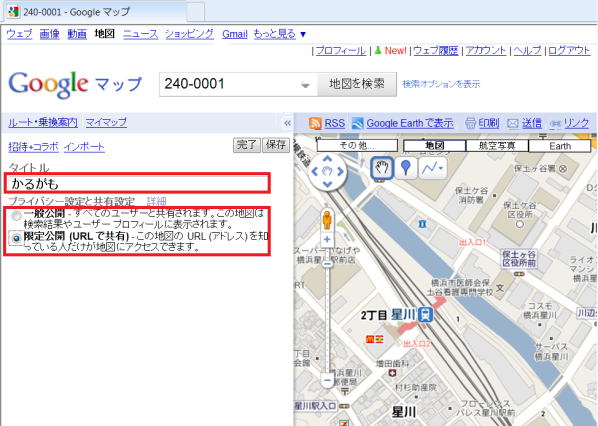Switch to Earth view
The image size is (598, 426).
coord(560,146)
